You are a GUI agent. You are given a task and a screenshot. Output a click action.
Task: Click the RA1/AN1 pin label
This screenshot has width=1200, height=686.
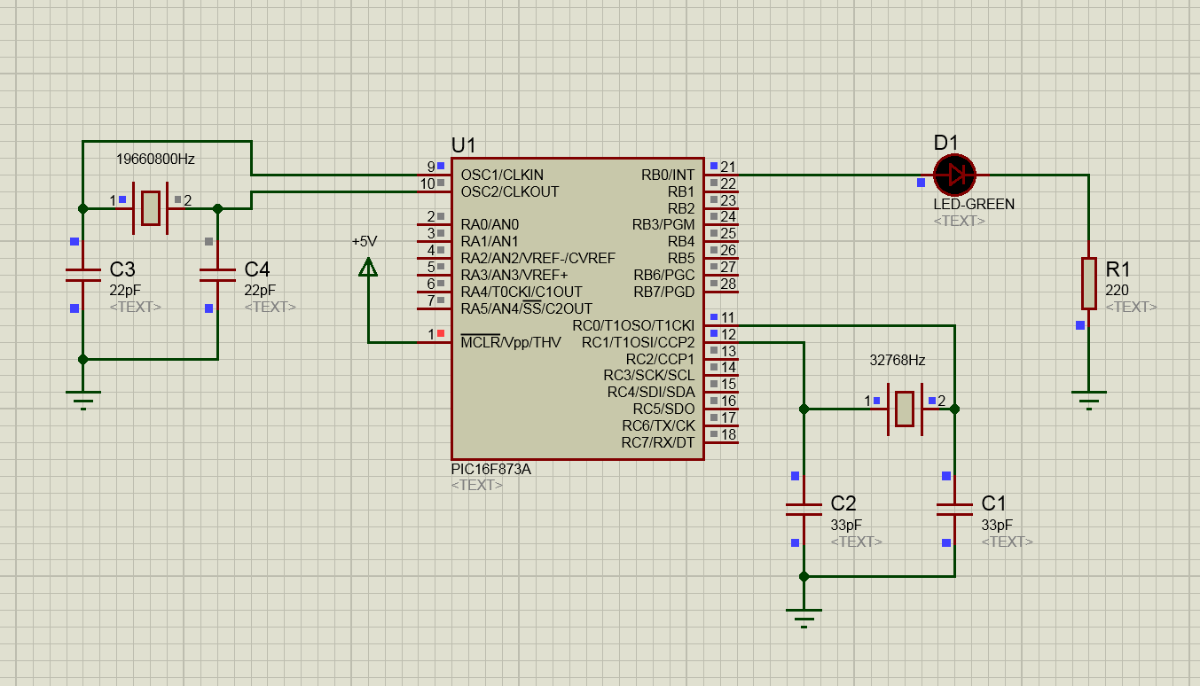pyautogui.click(x=490, y=241)
